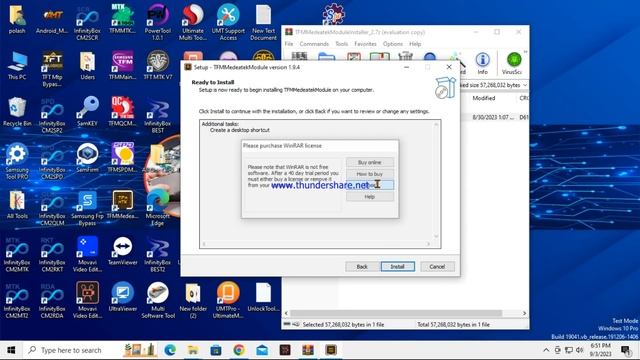Open the polash user folder icon
This screenshot has width=640, height=360.
point(17,20)
